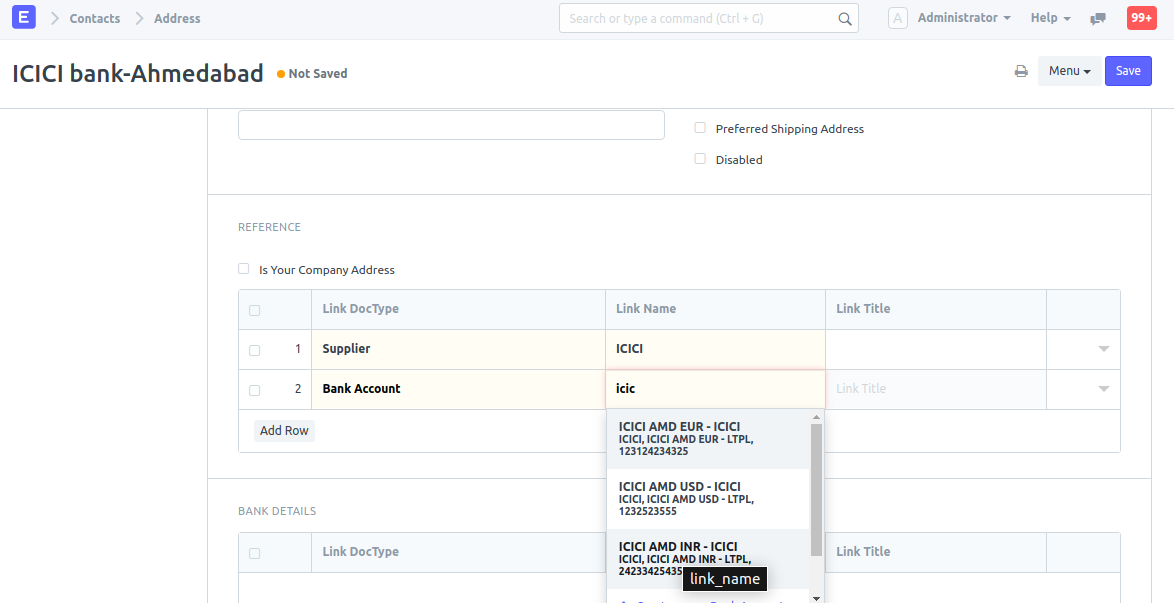Open the Administrator user dropdown
This screenshot has height=603, width=1174.
coord(964,18)
